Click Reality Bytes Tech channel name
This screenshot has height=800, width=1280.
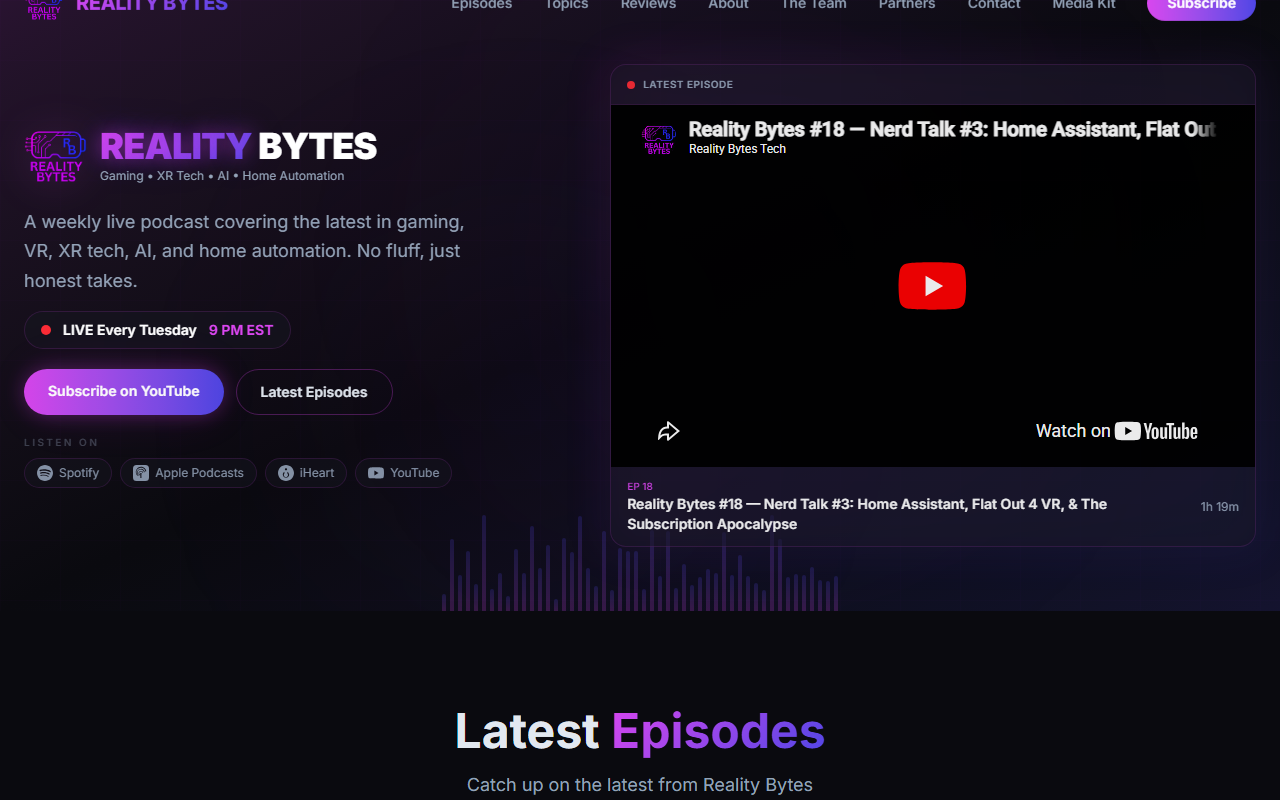point(737,149)
